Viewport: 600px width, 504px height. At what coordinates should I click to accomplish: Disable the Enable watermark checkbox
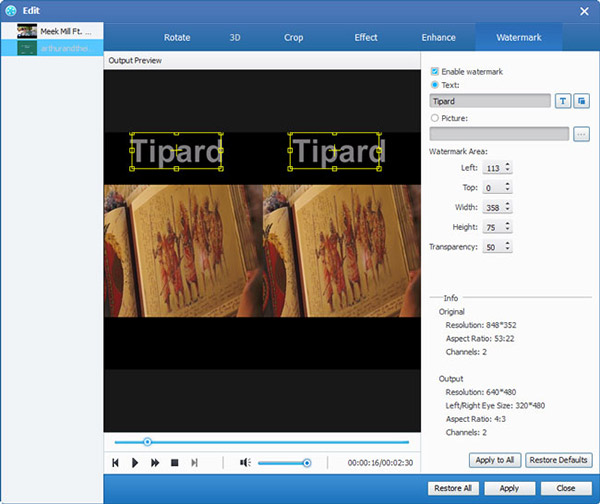click(x=434, y=72)
